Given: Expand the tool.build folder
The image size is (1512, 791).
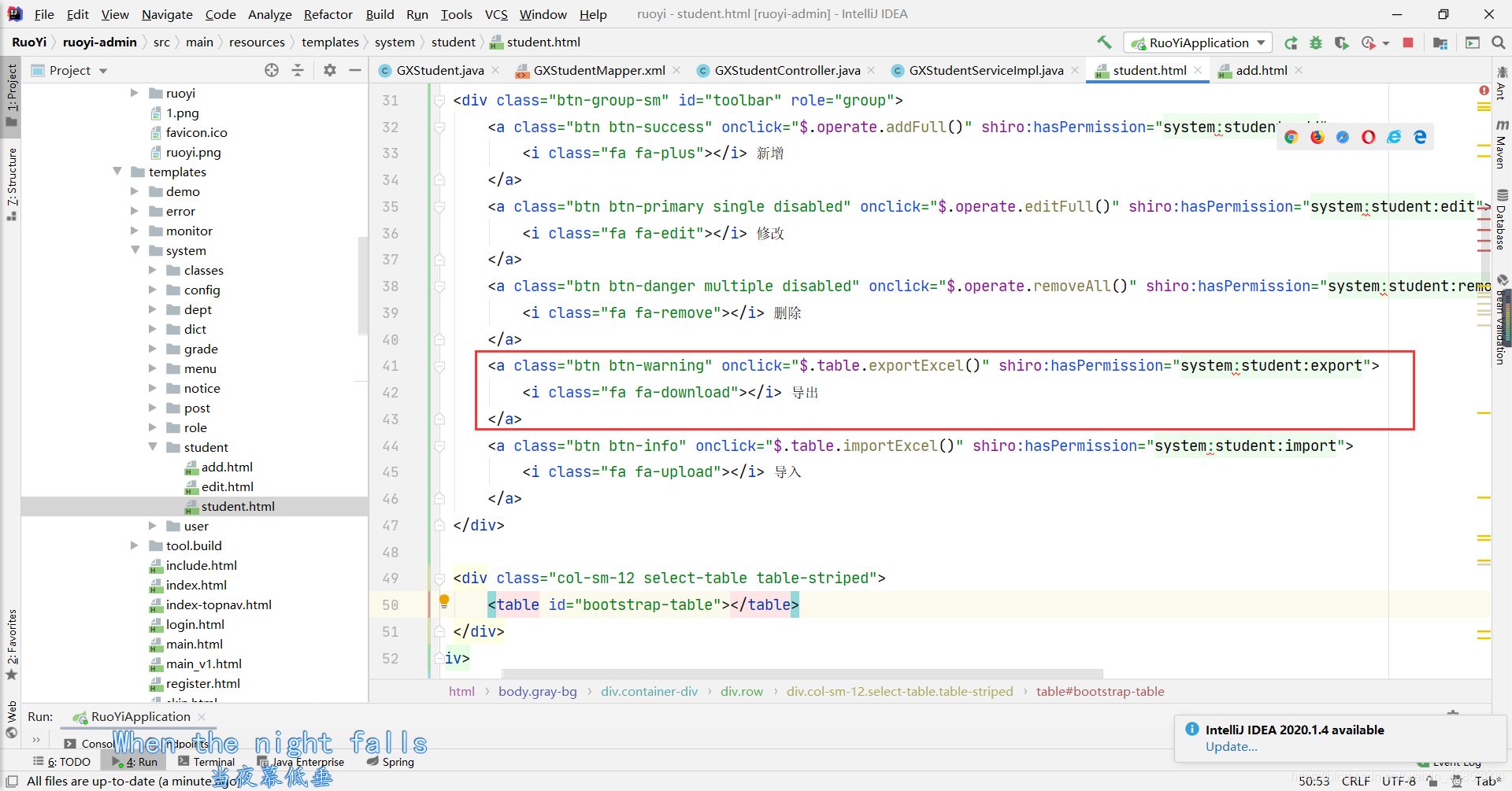Looking at the screenshot, I should (x=135, y=545).
